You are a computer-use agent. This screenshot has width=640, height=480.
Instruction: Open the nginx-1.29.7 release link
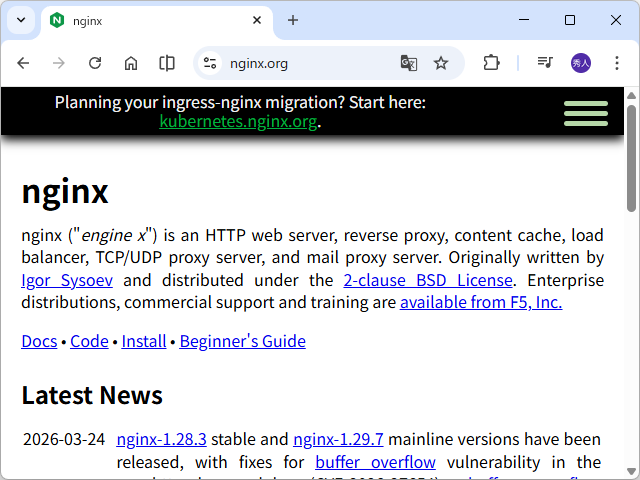338,440
